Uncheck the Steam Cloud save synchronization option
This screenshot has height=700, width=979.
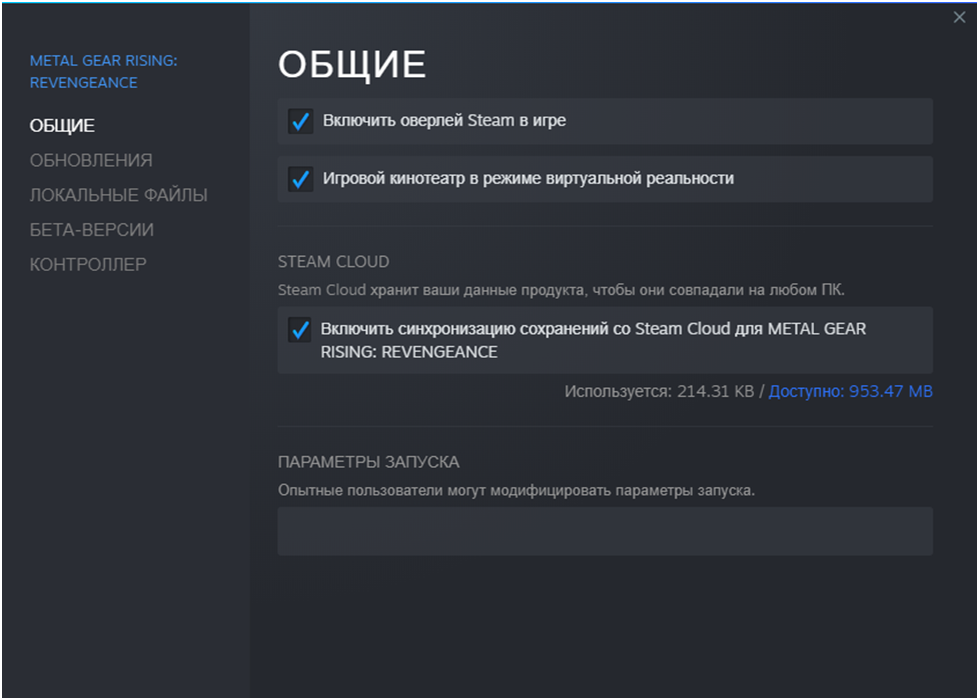[300, 330]
